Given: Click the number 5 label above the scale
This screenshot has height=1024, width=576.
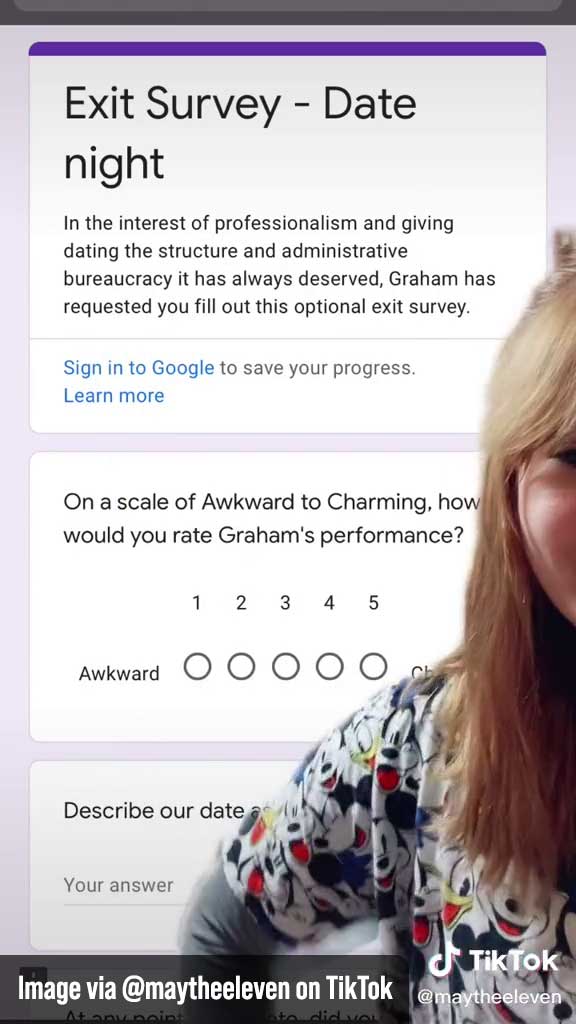Looking at the screenshot, I should [374, 603].
